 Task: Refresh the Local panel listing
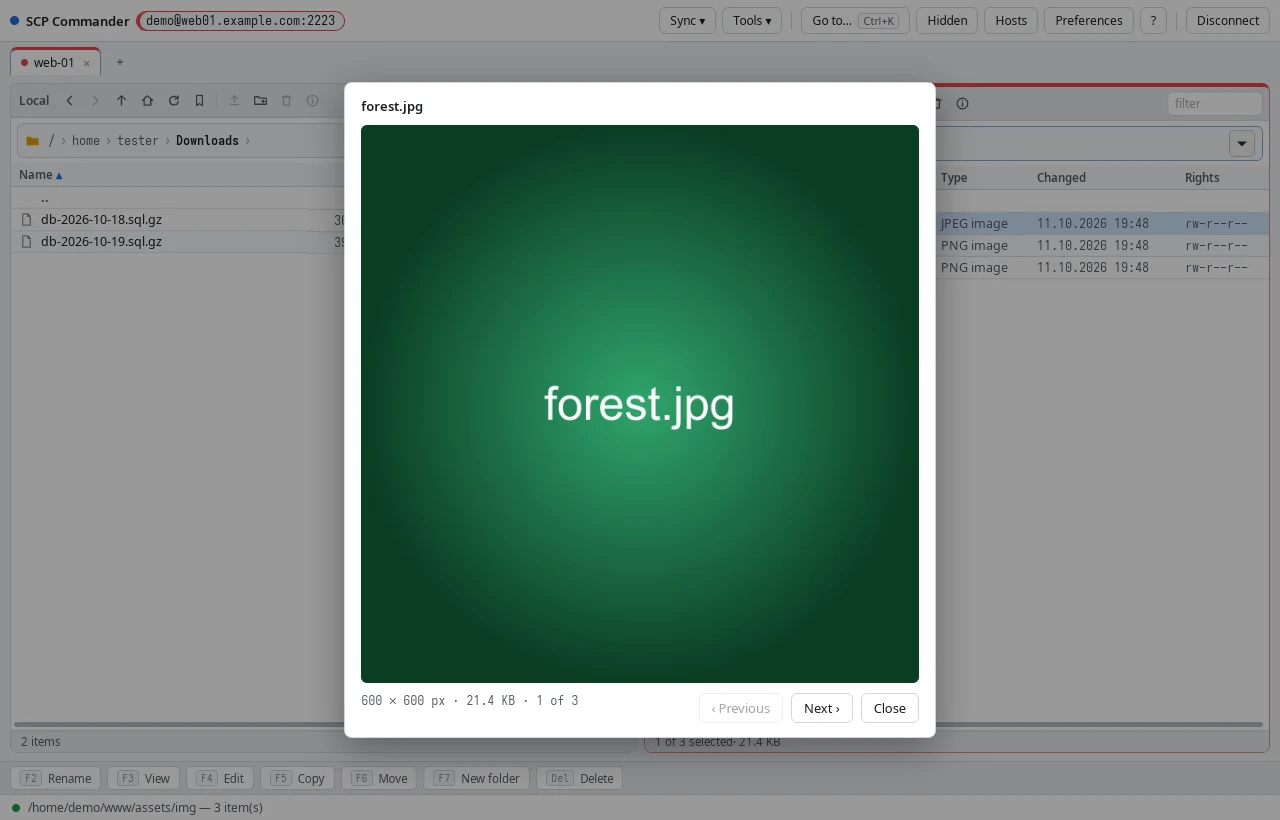pos(174,101)
